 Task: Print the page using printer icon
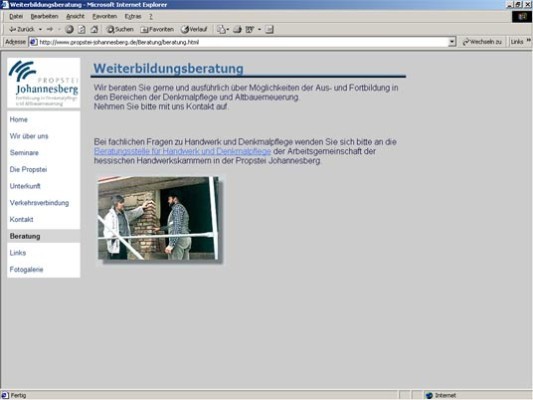237,30
